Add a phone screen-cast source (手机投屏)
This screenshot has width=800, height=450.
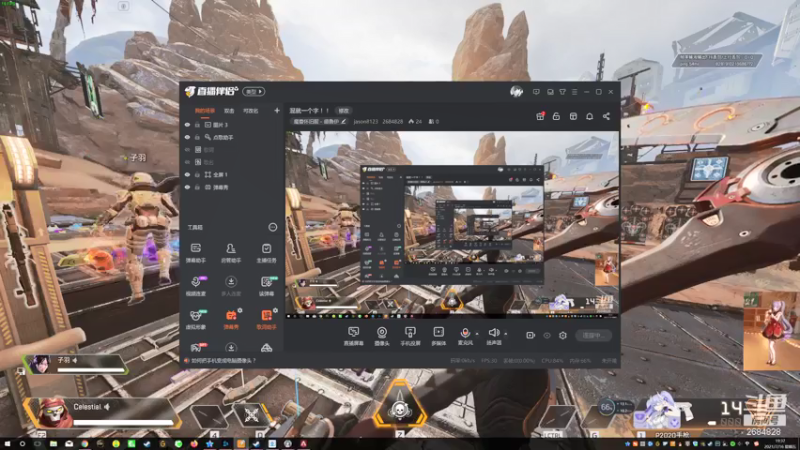[410, 336]
